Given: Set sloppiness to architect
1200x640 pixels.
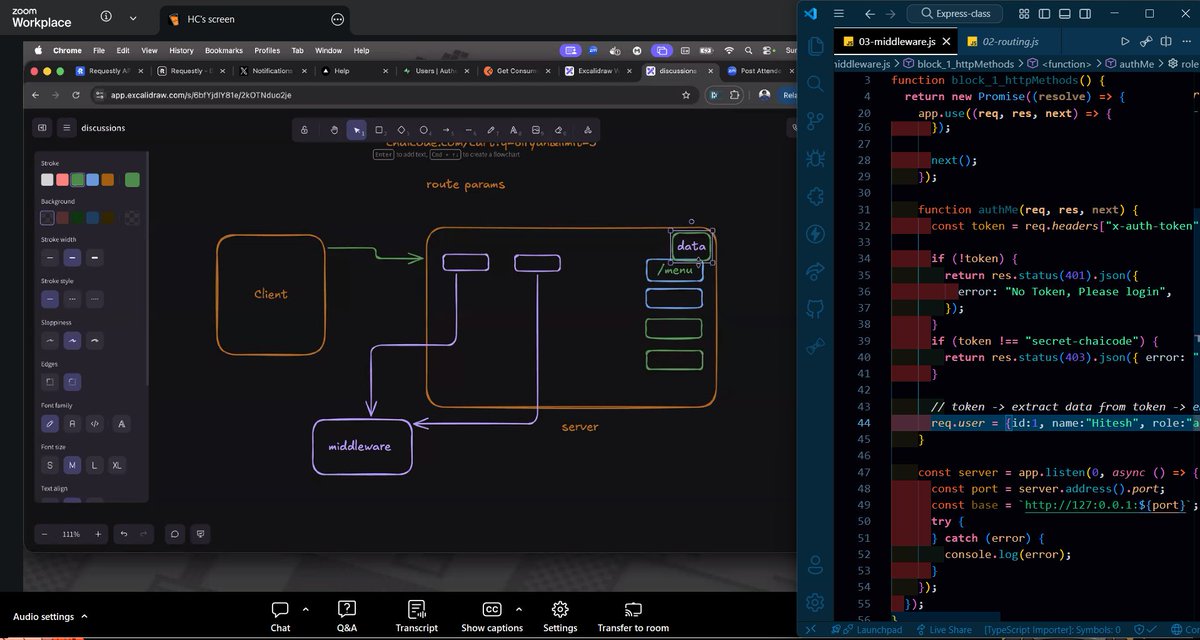Looking at the screenshot, I should click(48, 340).
